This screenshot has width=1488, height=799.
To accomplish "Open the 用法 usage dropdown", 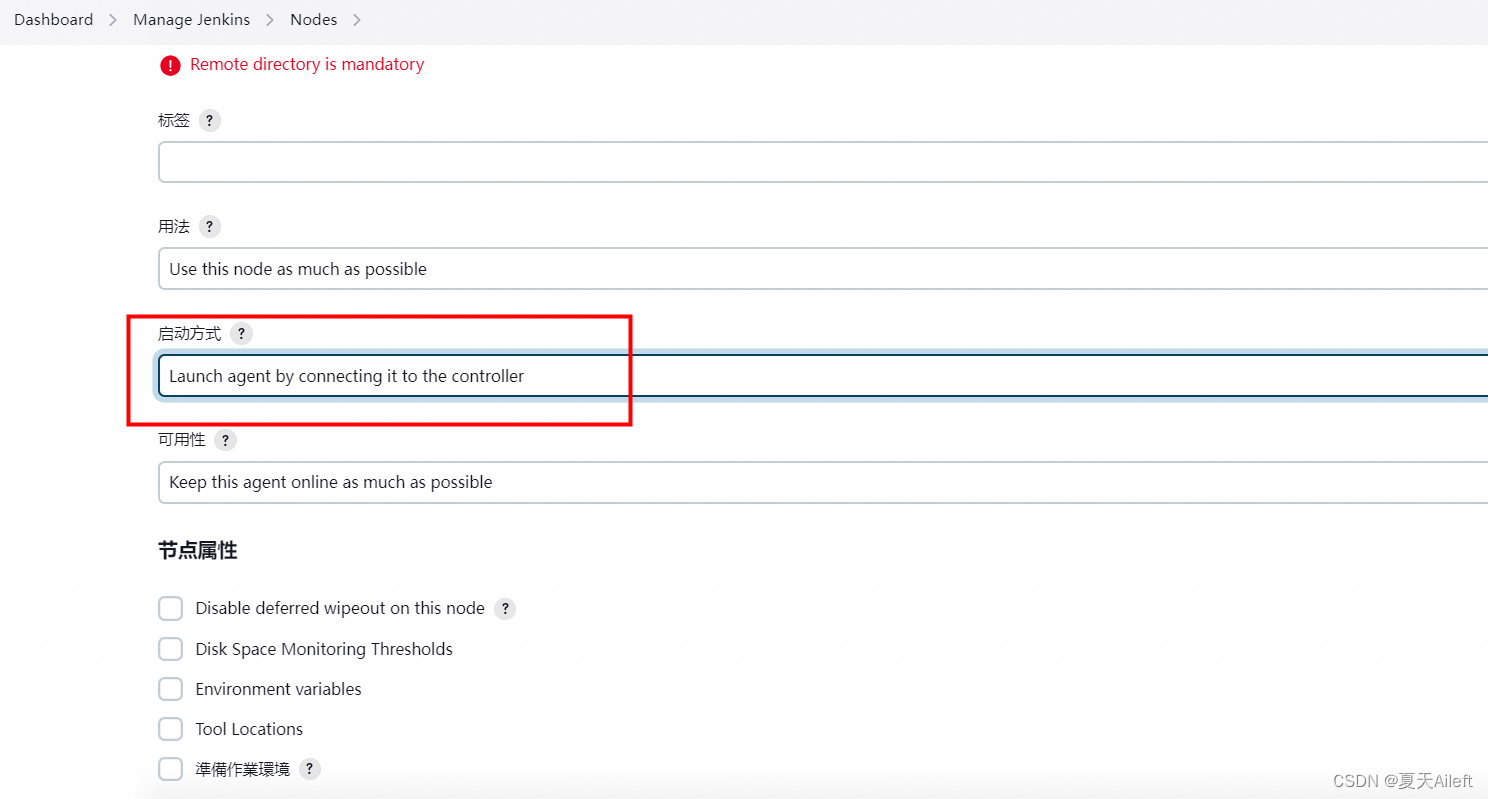I will pos(820,269).
